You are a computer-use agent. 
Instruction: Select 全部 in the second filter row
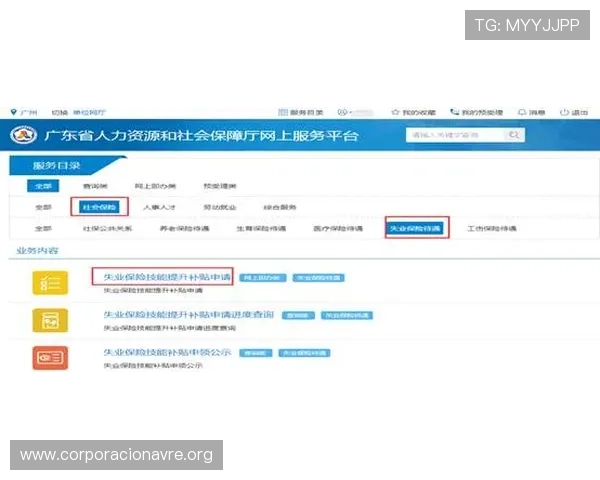pyautogui.click(x=43, y=207)
